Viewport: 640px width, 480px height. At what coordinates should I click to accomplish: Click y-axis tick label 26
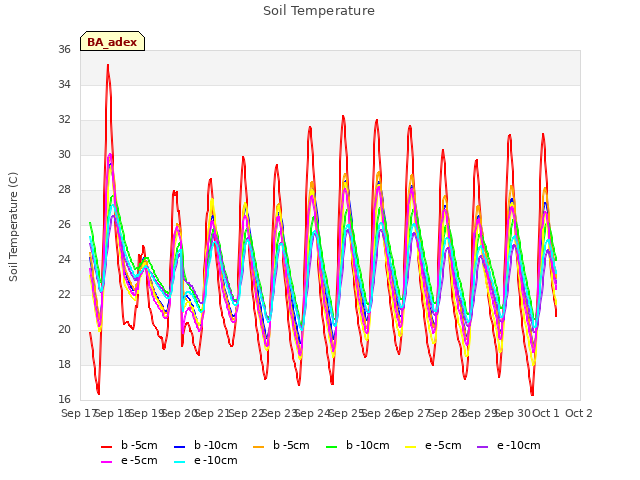pyautogui.click(x=64, y=224)
